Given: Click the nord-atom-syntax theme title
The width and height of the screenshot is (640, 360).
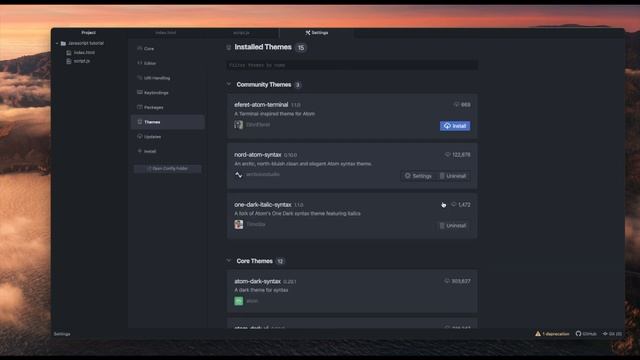Looking at the screenshot, I should coord(258,155).
